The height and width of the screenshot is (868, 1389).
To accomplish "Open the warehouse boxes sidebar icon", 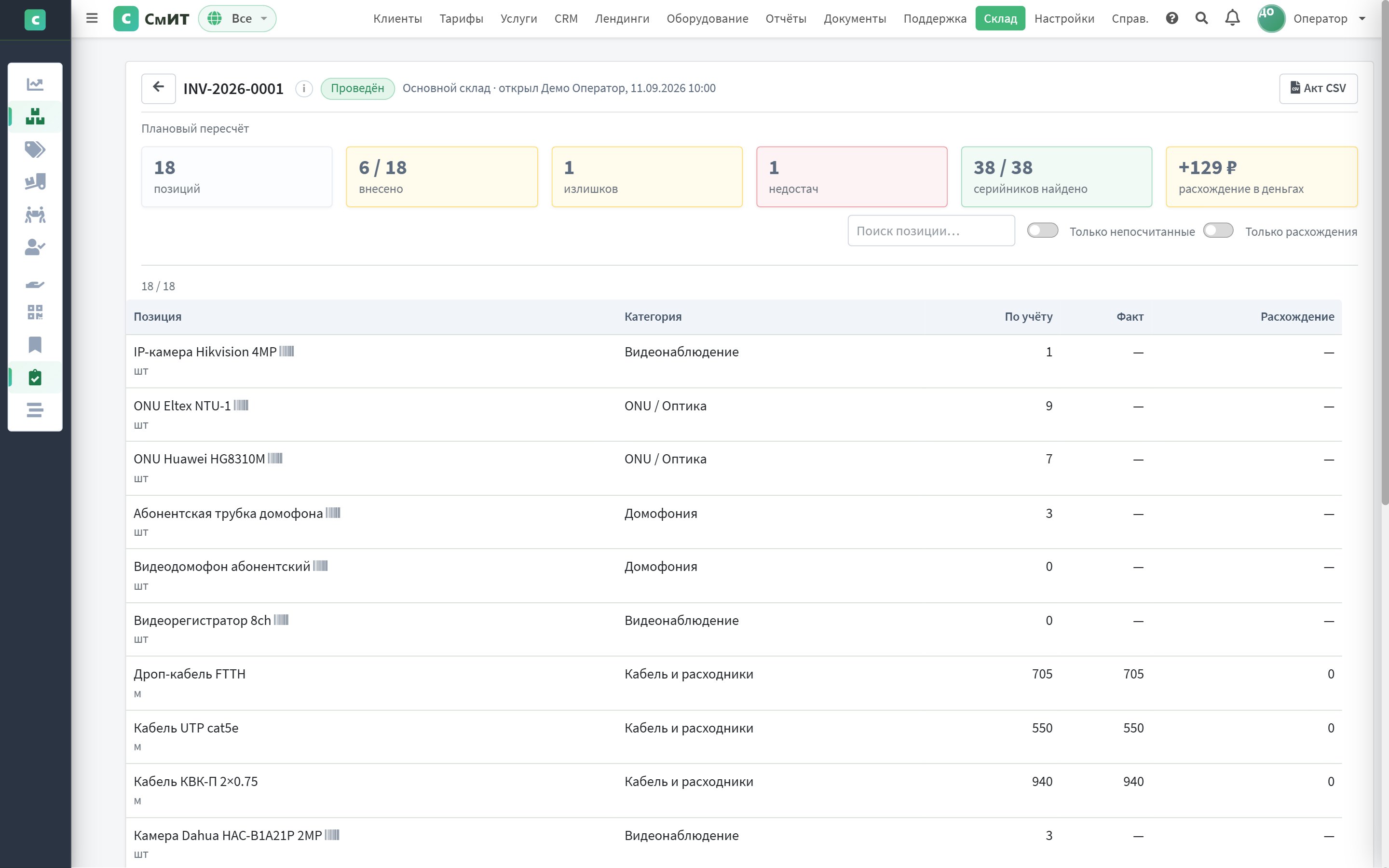I will [35, 117].
